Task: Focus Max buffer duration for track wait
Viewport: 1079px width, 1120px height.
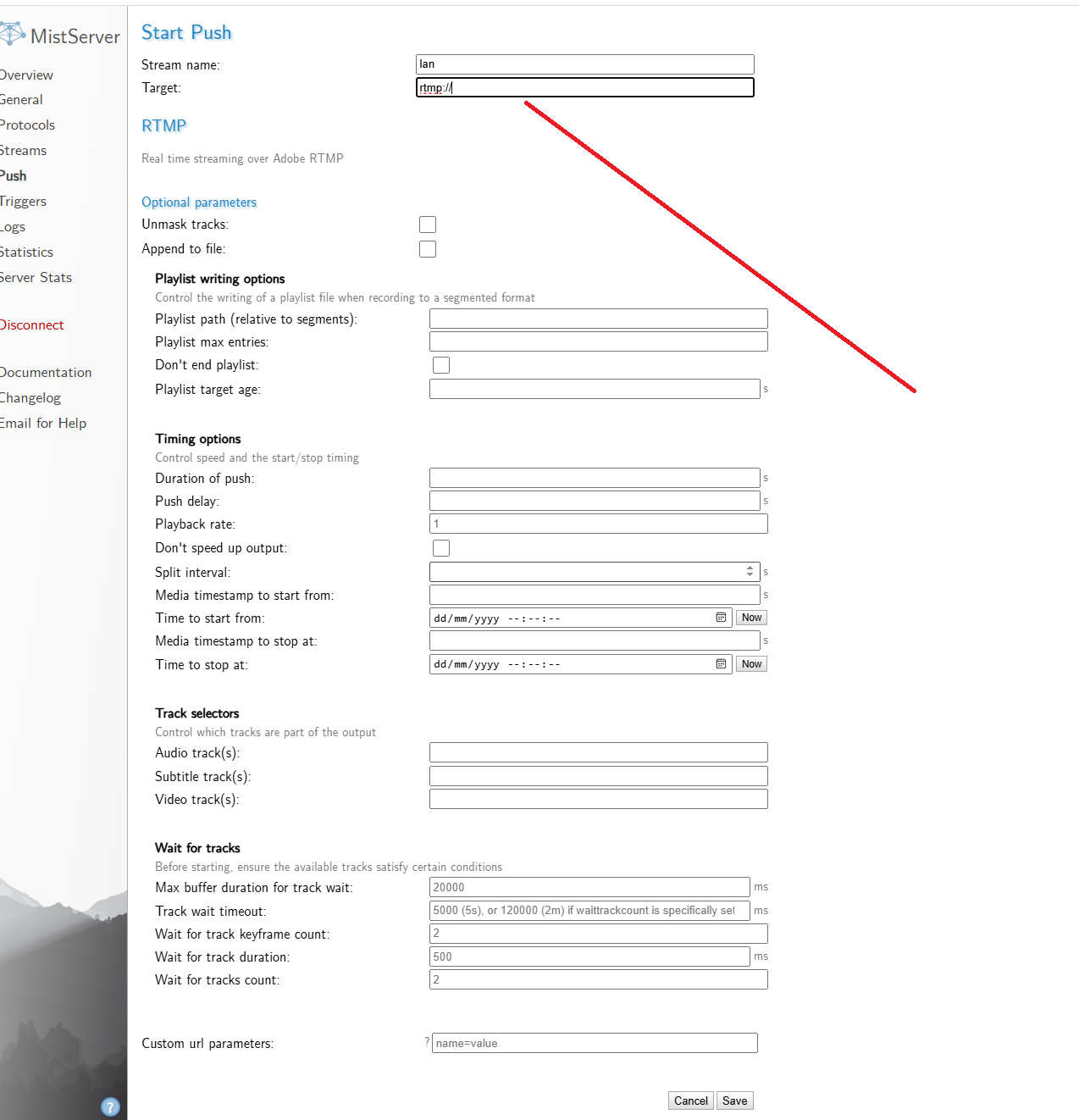Action: tap(589, 887)
